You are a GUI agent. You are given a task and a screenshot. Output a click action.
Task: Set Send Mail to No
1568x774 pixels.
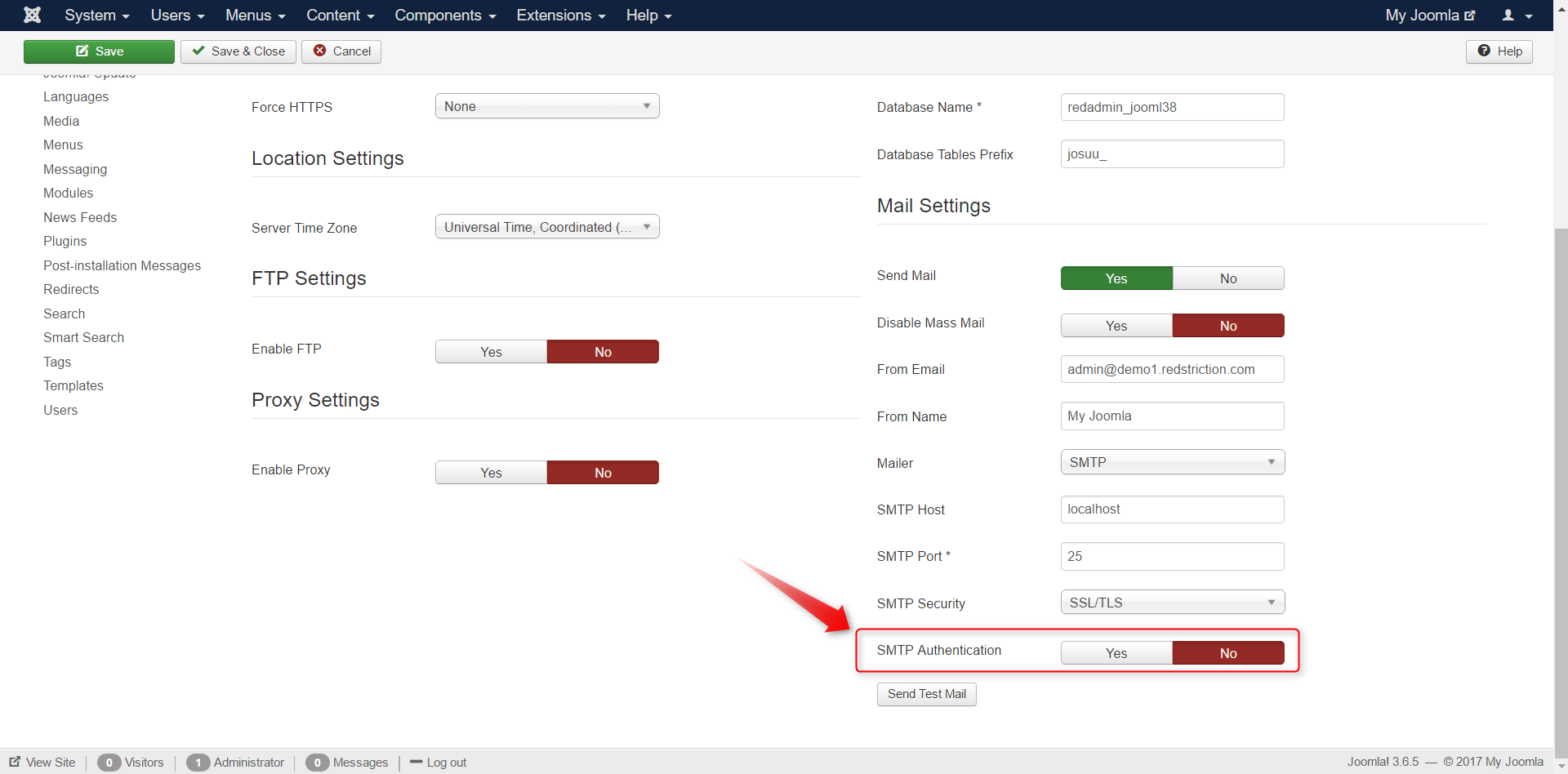pos(1228,278)
